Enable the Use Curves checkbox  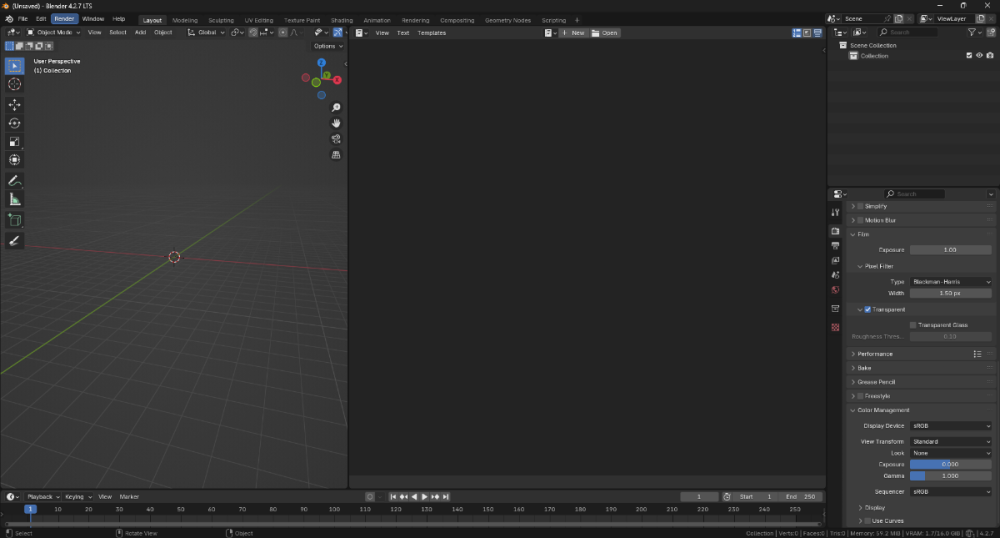pyautogui.click(x=867, y=521)
